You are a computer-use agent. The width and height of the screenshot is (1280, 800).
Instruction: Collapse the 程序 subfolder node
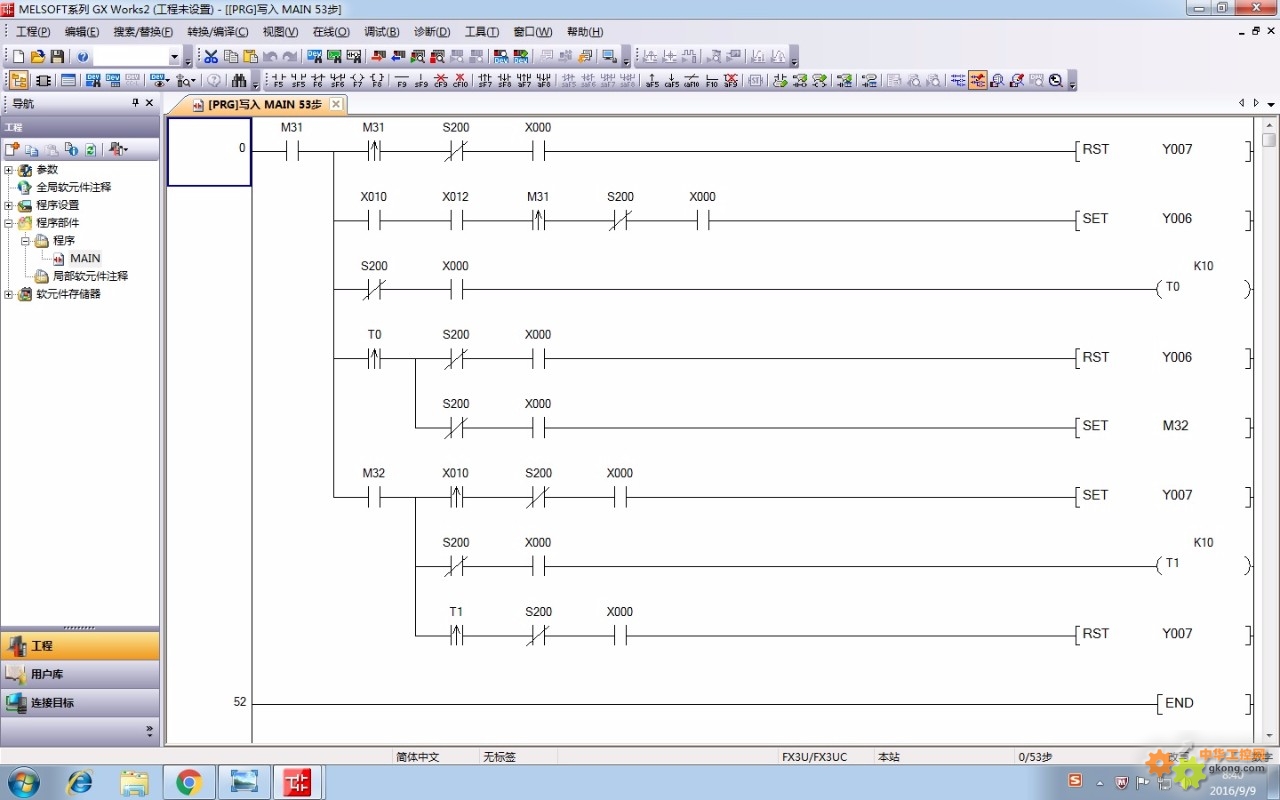point(26,241)
